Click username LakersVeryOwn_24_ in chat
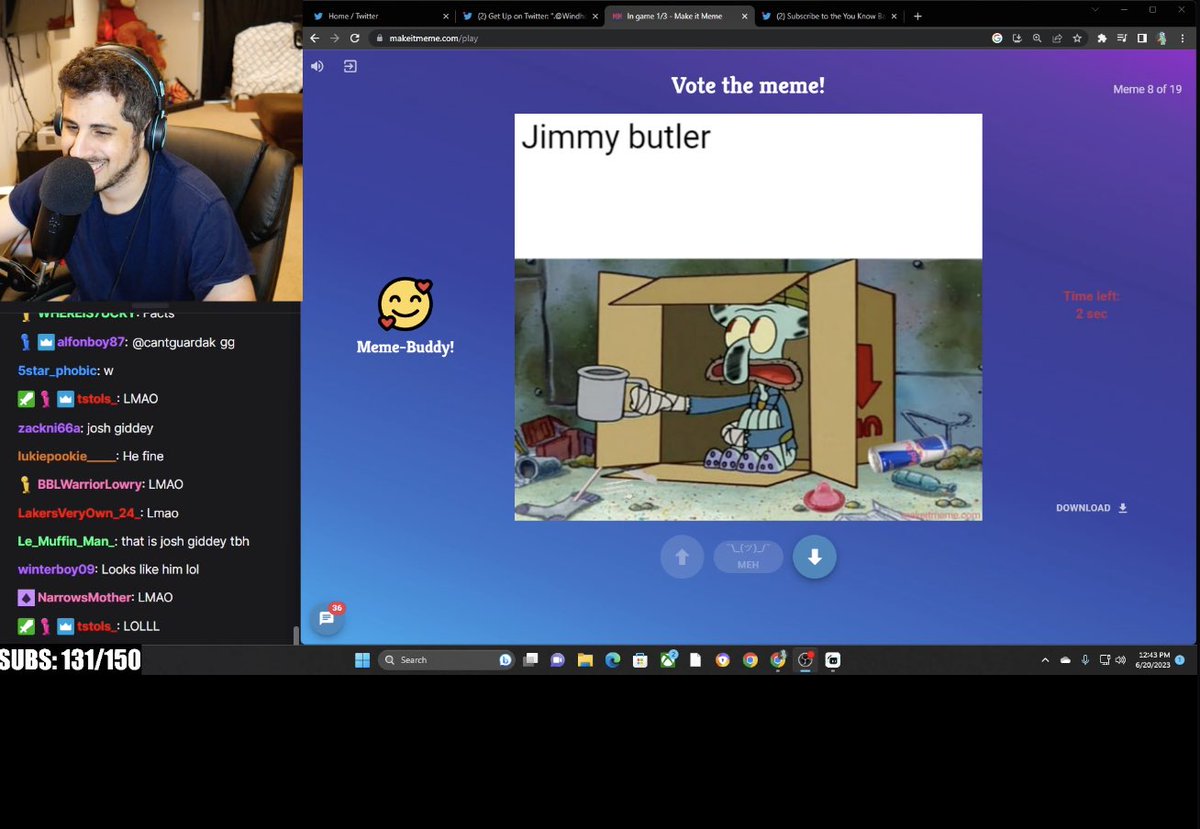1200x829 pixels. coord(79,513)
